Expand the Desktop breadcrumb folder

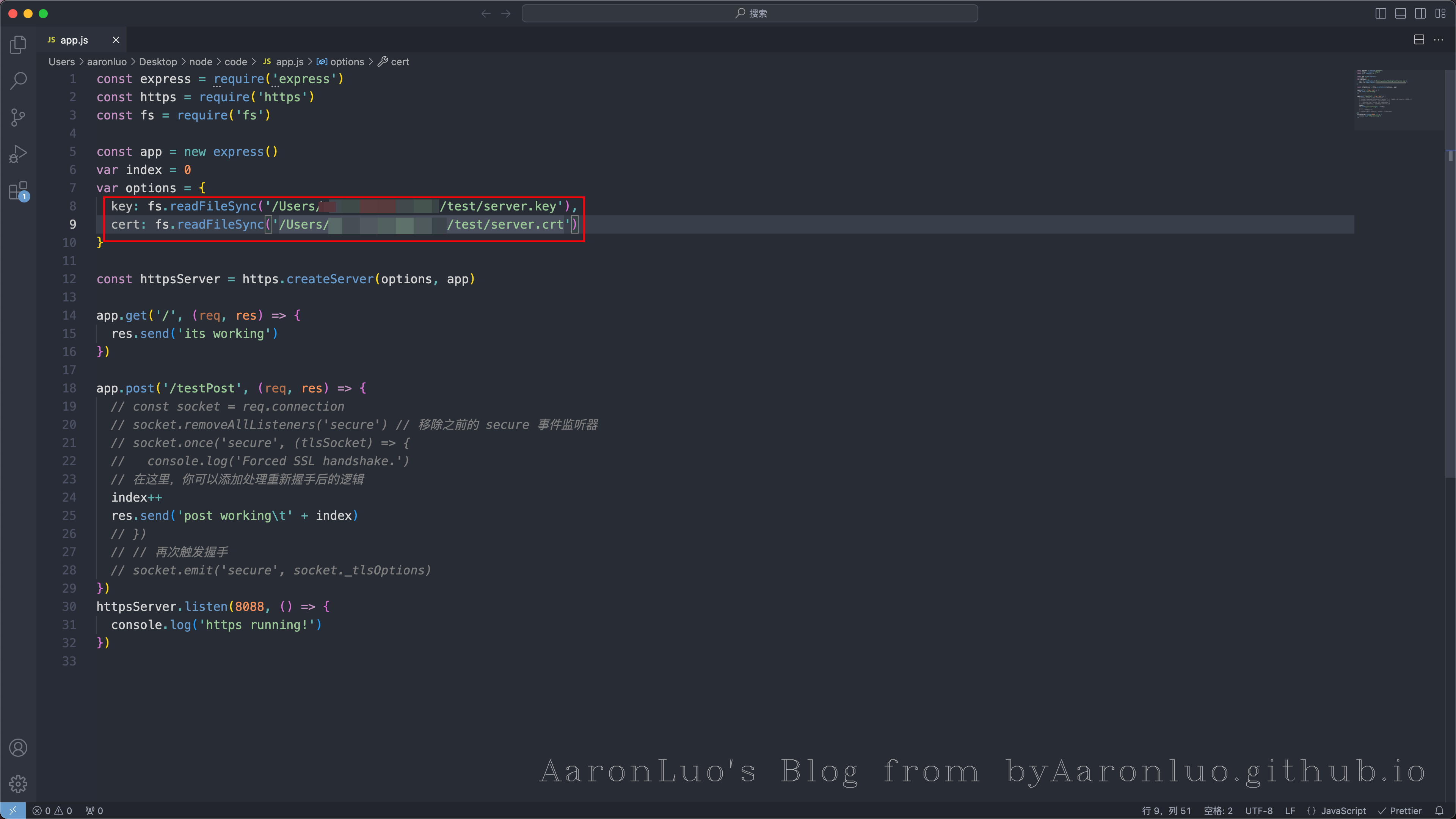pos(158,61)
